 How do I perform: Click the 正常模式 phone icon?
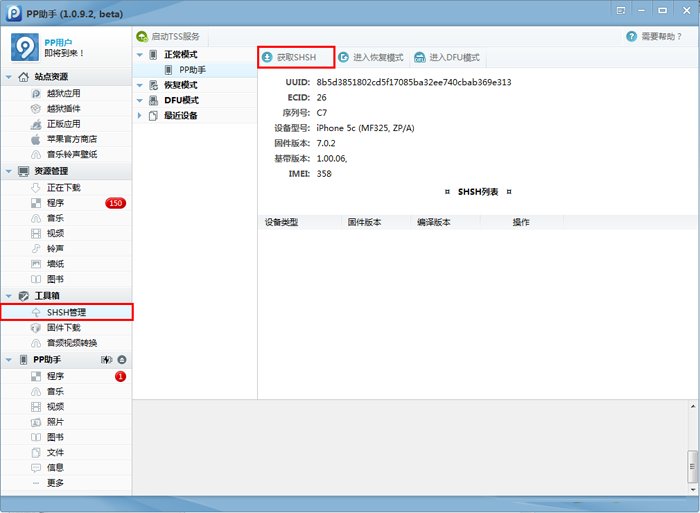[x=153, y=54]
